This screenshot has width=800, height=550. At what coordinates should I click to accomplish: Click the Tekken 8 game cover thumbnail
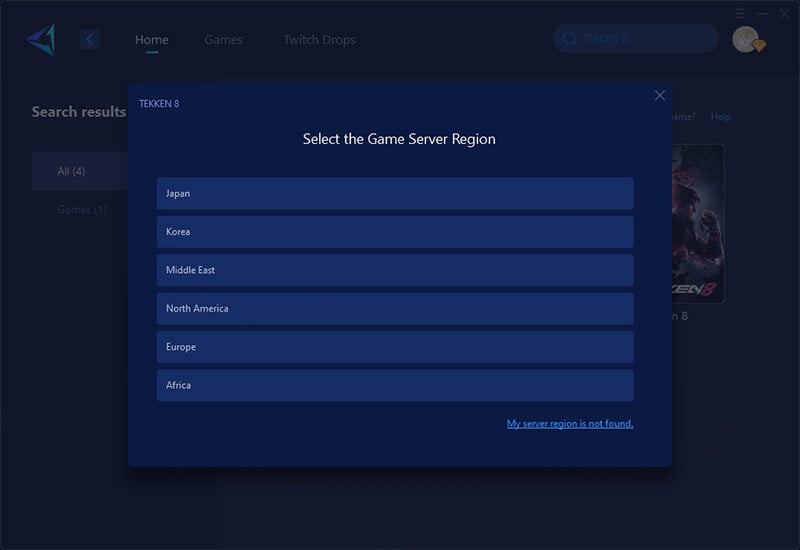[698, 224]
